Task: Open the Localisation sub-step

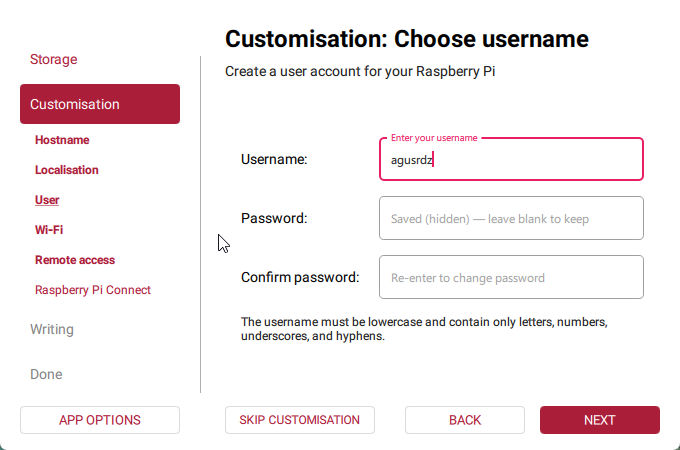Action: click(x=67, y=170)
